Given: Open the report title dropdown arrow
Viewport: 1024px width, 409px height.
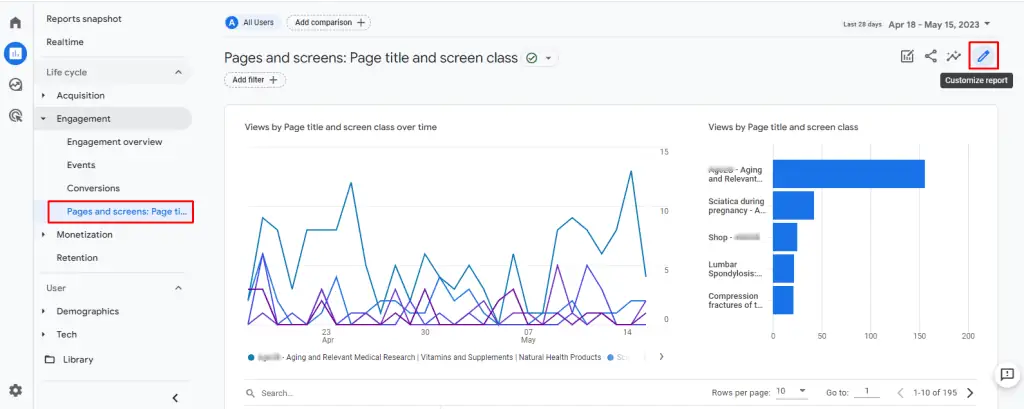Looking at the screenshot, I should click(x=549, y=58).
